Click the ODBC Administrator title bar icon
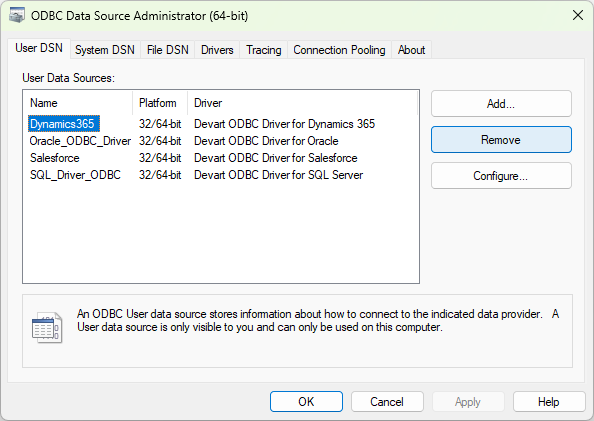This screenshot has width=594, height=421. point(17,16)
